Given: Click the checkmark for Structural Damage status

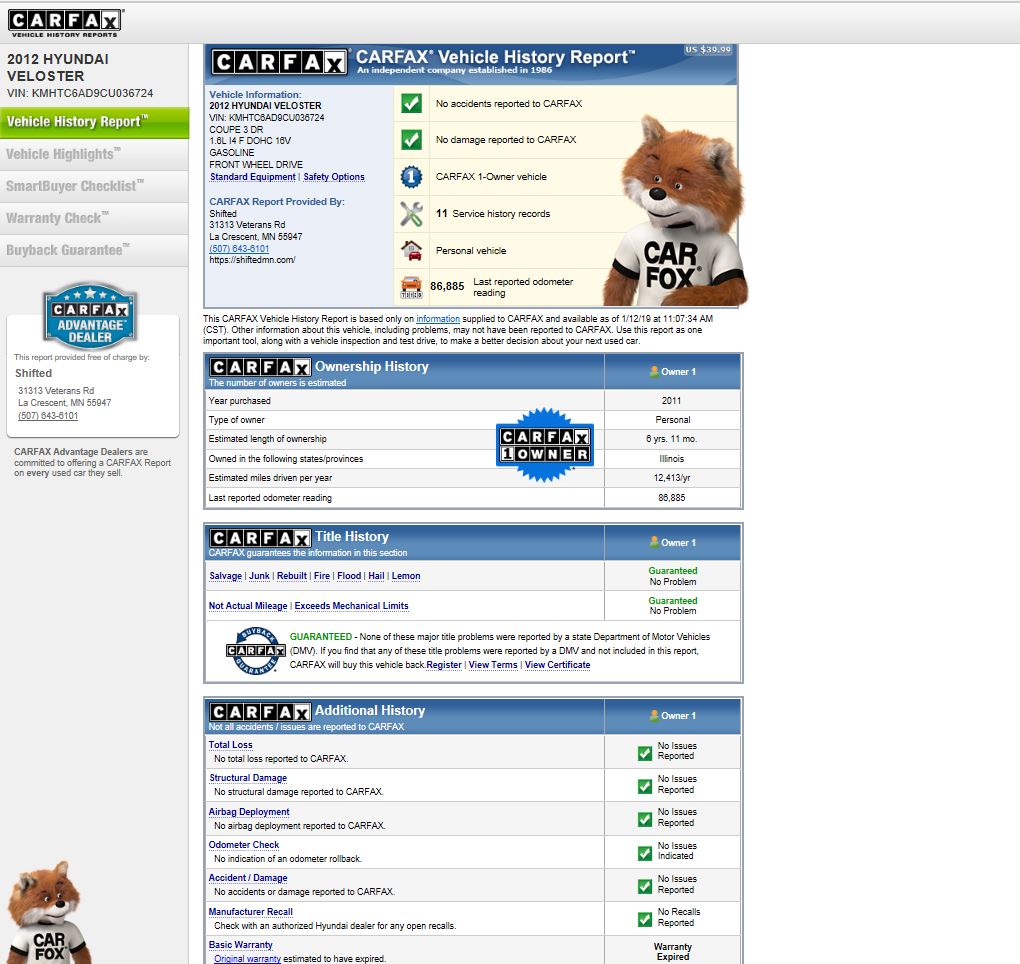Looking at the screenshot, I should [645, 786].
